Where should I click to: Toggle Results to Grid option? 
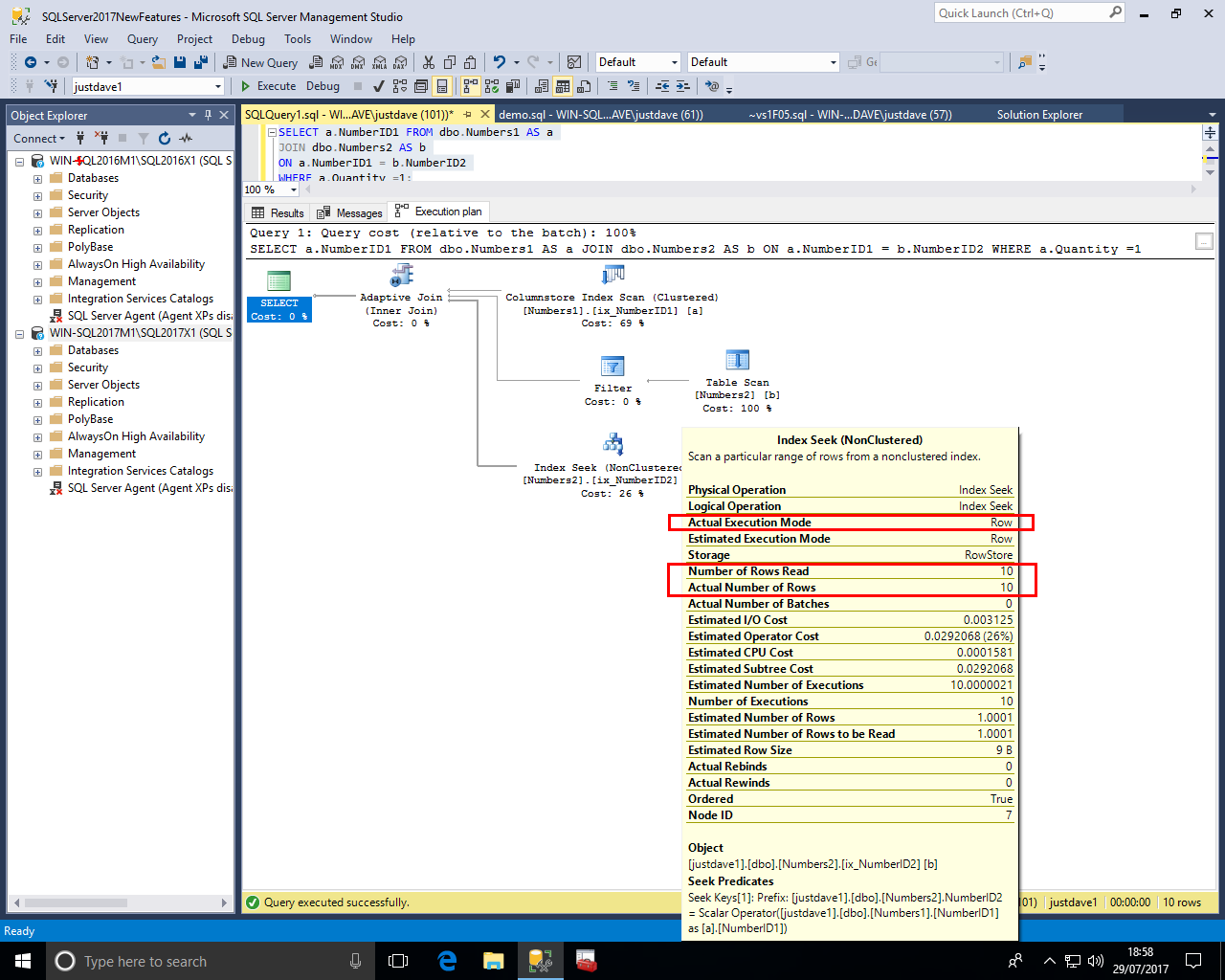click(x=563, y=86)
